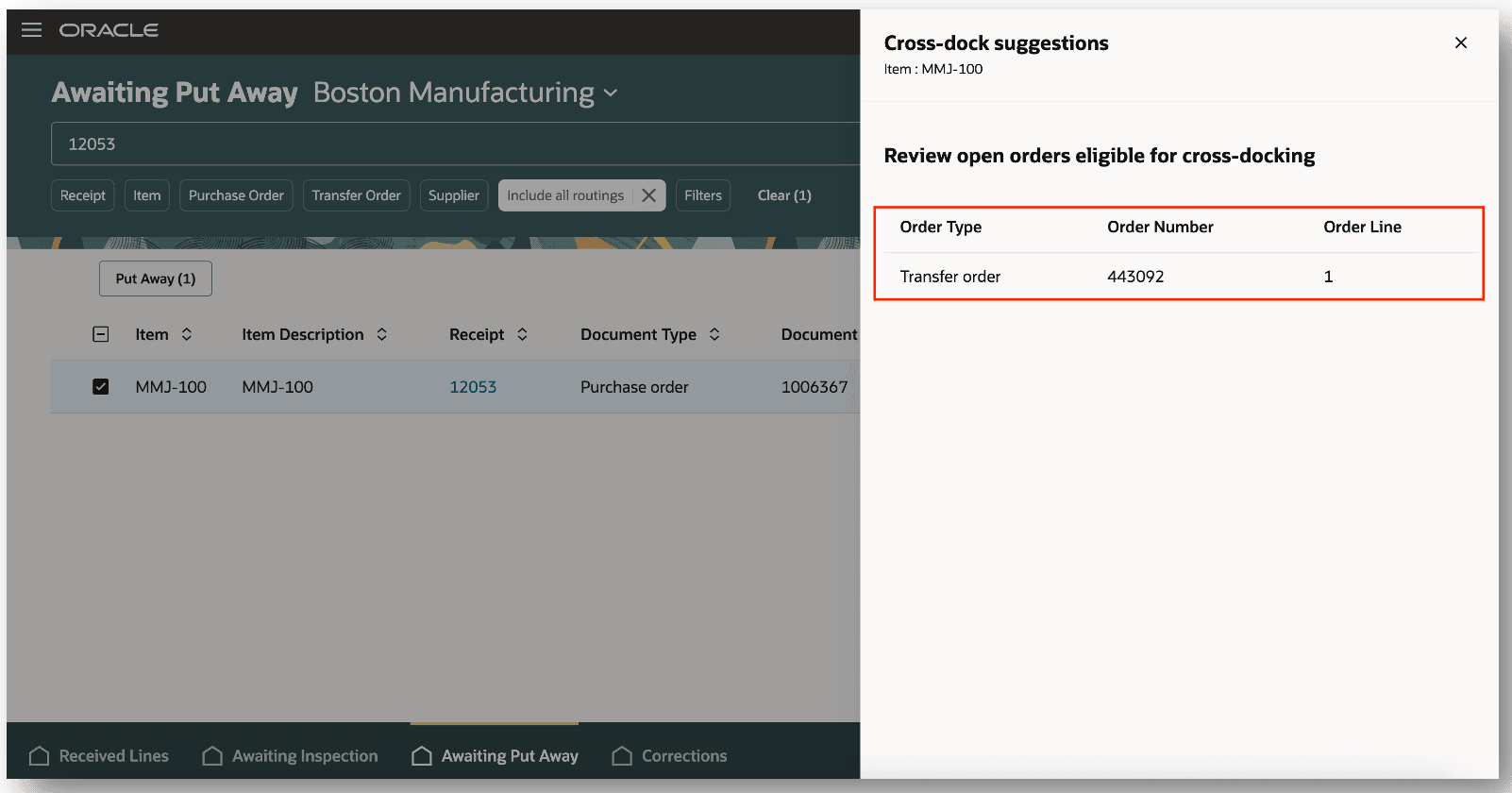Select order number 443092

1135,277
